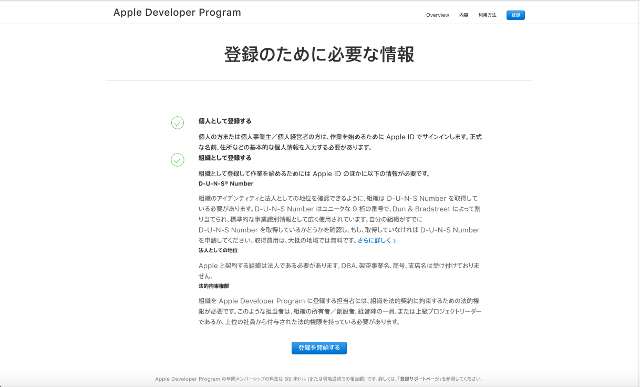Click the paragraph mentioning DBA
The height and width of the screenshot is (387, 640).
pos(339,271)
